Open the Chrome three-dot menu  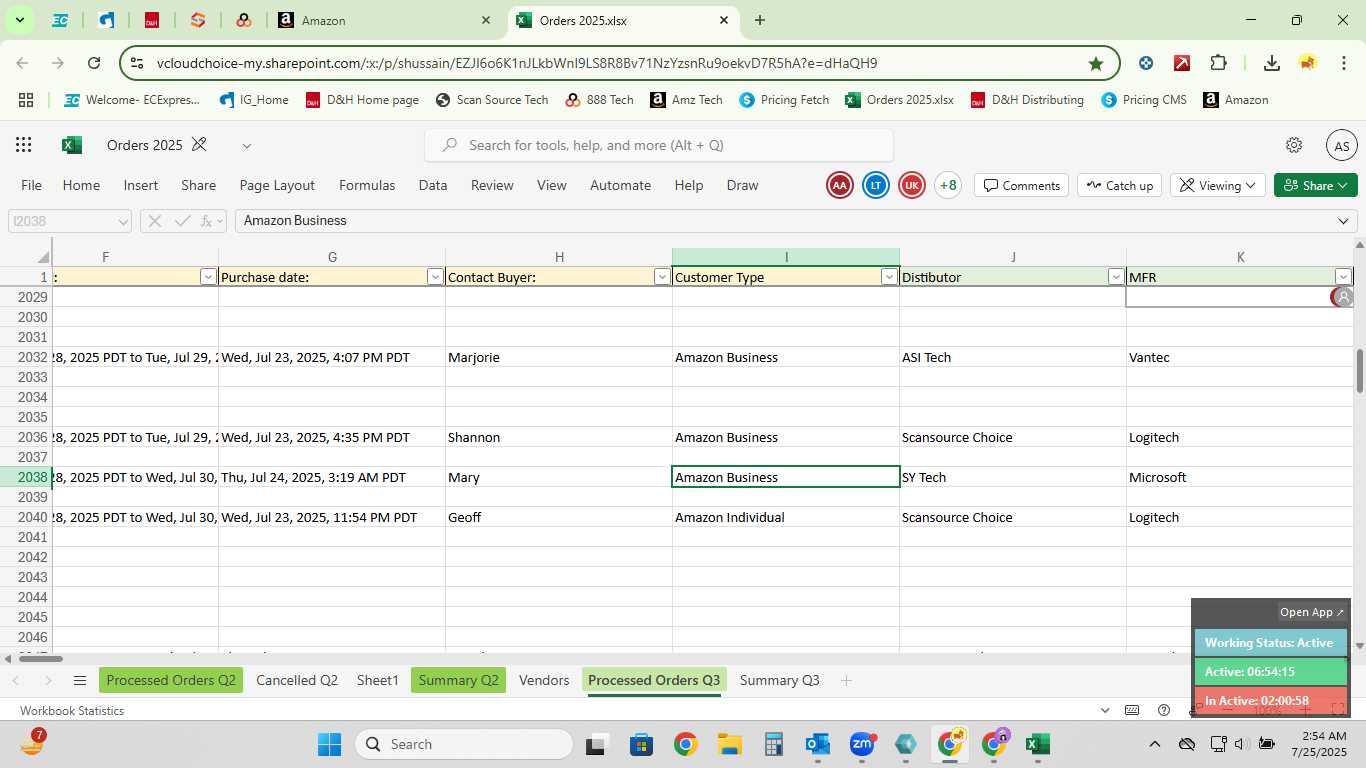coord(1343,63)
